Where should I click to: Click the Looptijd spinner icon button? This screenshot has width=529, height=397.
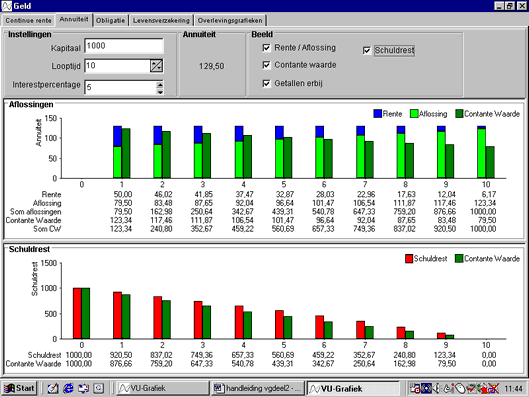157,66
